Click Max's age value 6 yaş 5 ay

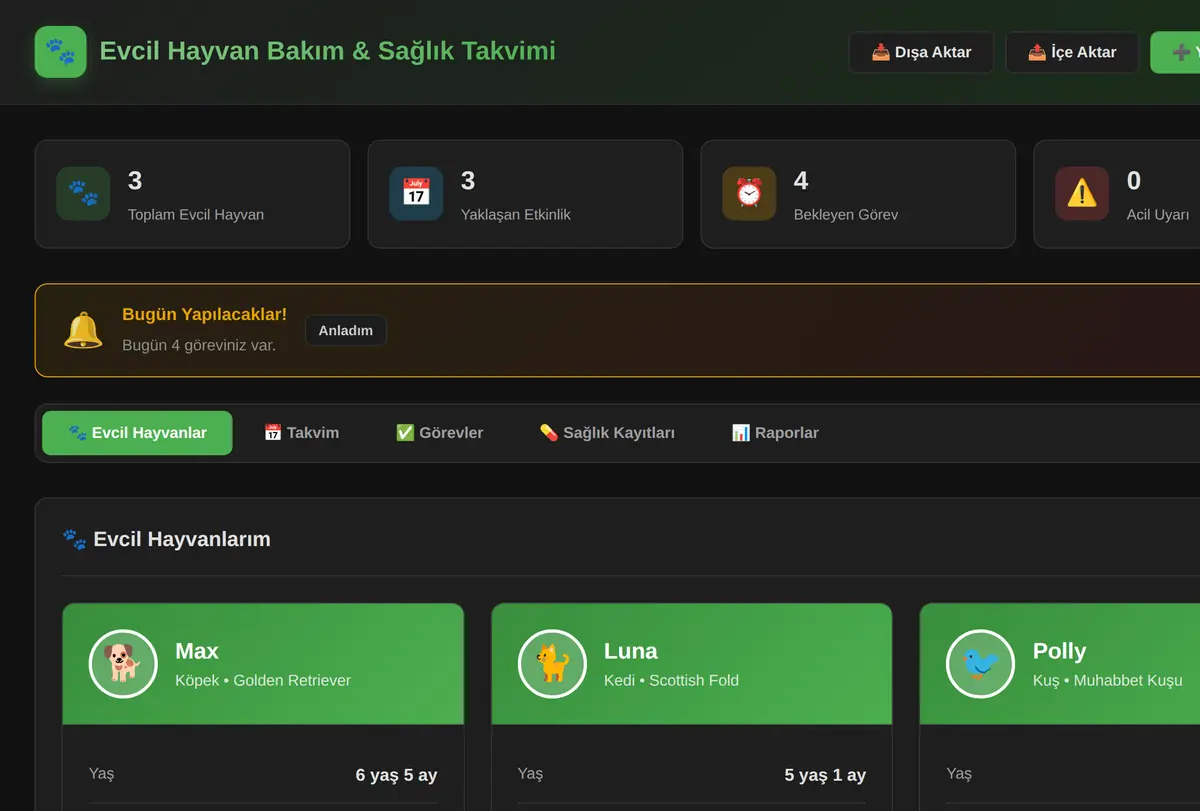pos(396,775)
